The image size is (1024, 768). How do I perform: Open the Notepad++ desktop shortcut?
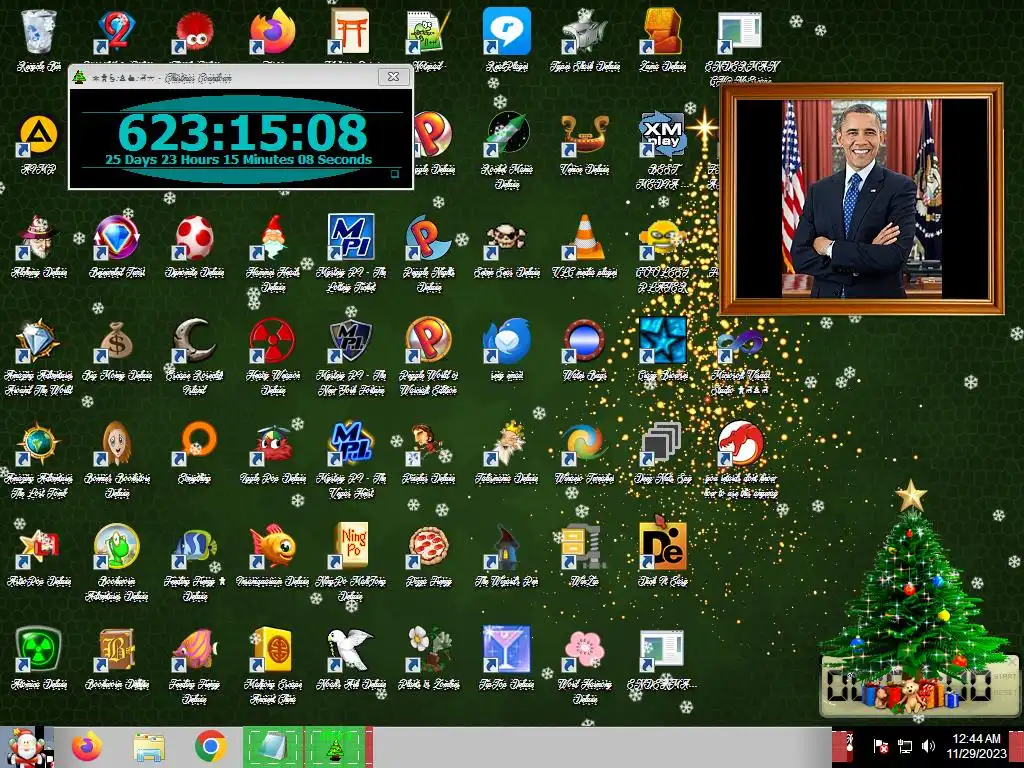click(428, 31)
